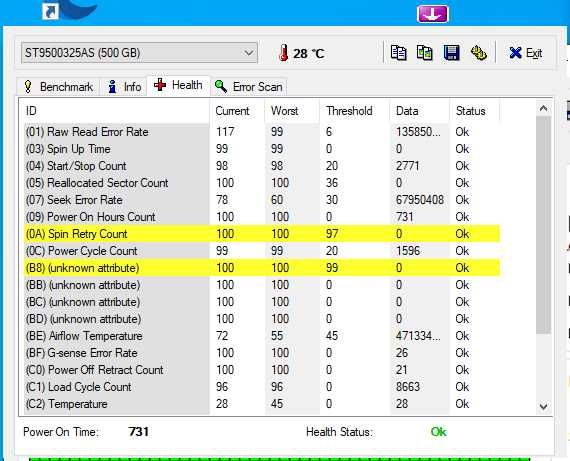570x461 pixels.
Task: Select the (C2) Temperature row
Action: [262, 404]
